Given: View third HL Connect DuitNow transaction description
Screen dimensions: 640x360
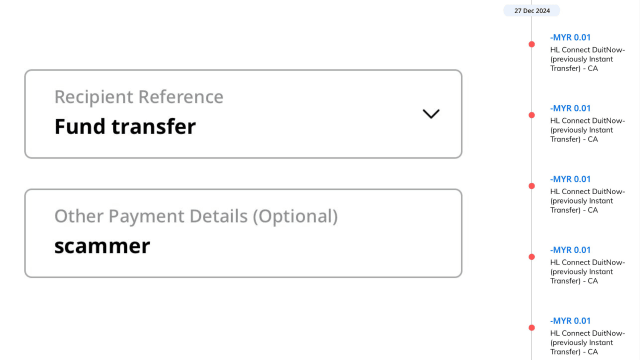Looking at the screenshot, I should point(587,201).
